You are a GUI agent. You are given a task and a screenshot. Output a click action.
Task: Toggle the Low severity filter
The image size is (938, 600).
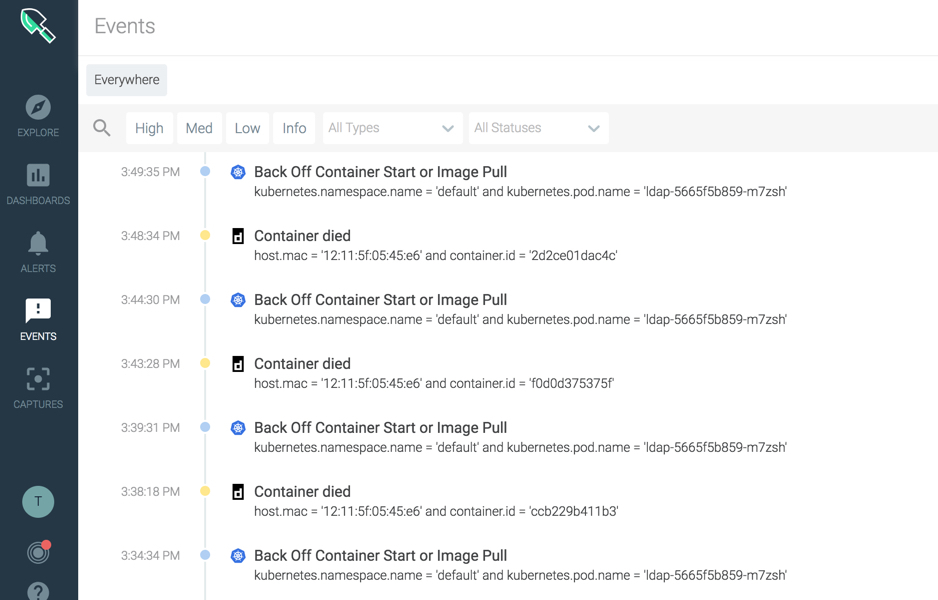click(x=247, y=128)
